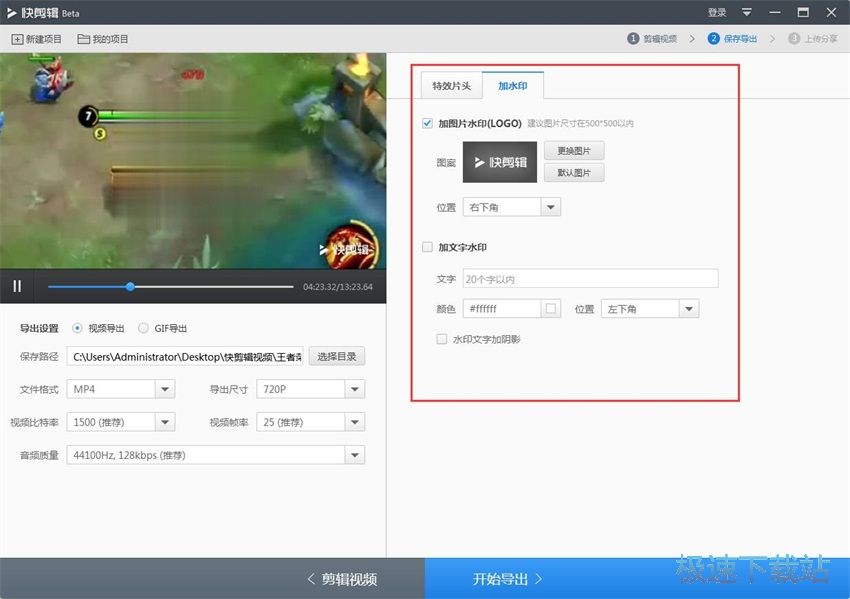Click the video preview area
This screenshot has width=850, height=599.
[x=193, y=160]
